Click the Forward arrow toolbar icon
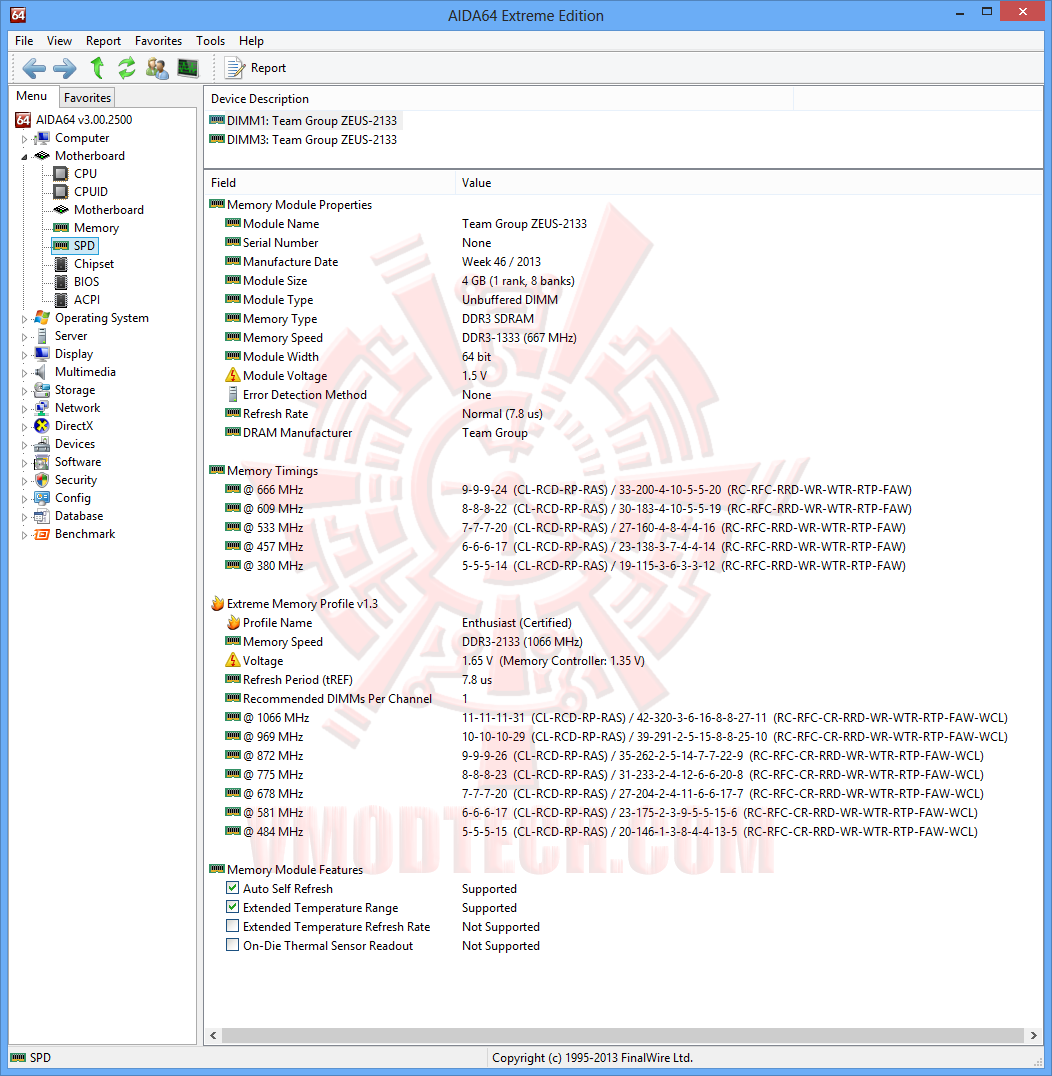1052x1076 pixels. (x=65, y=68)
